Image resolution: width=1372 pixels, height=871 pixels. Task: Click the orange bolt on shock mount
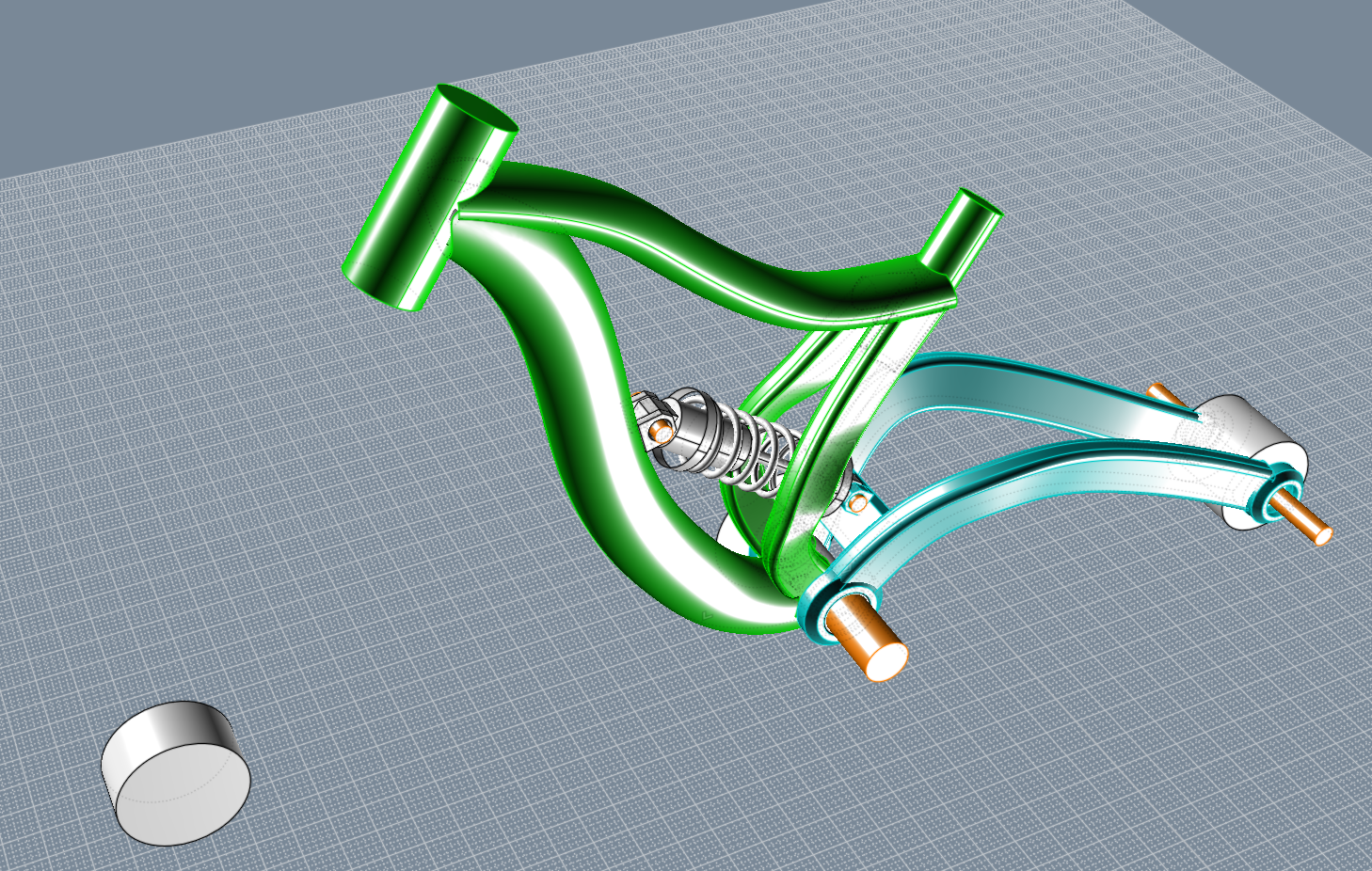[662, 432]
